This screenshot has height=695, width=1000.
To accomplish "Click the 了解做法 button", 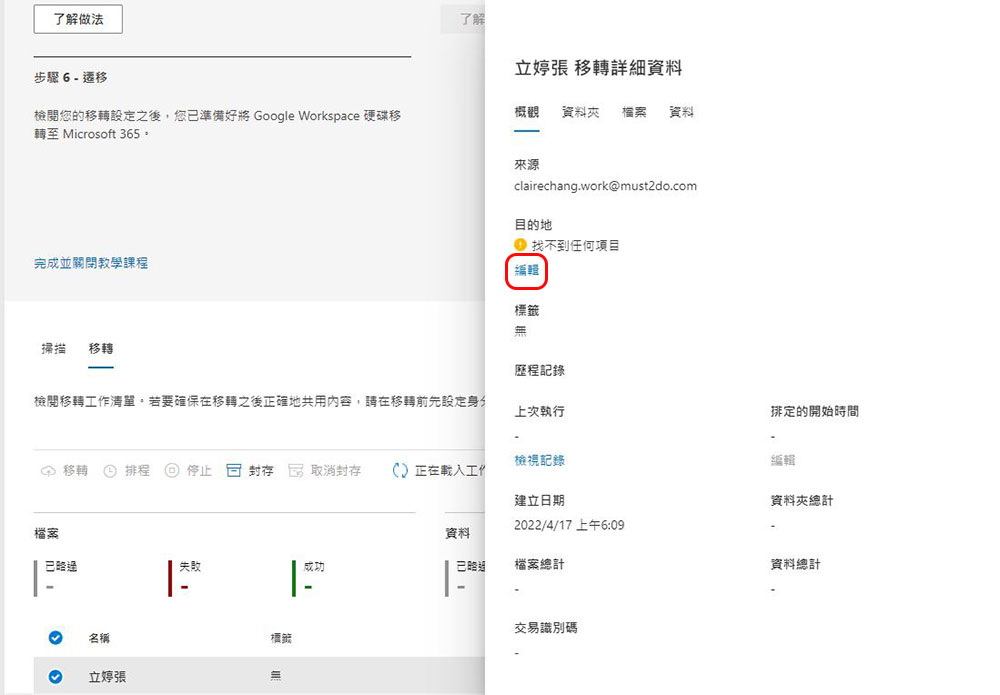I will (x=78, y=19).
